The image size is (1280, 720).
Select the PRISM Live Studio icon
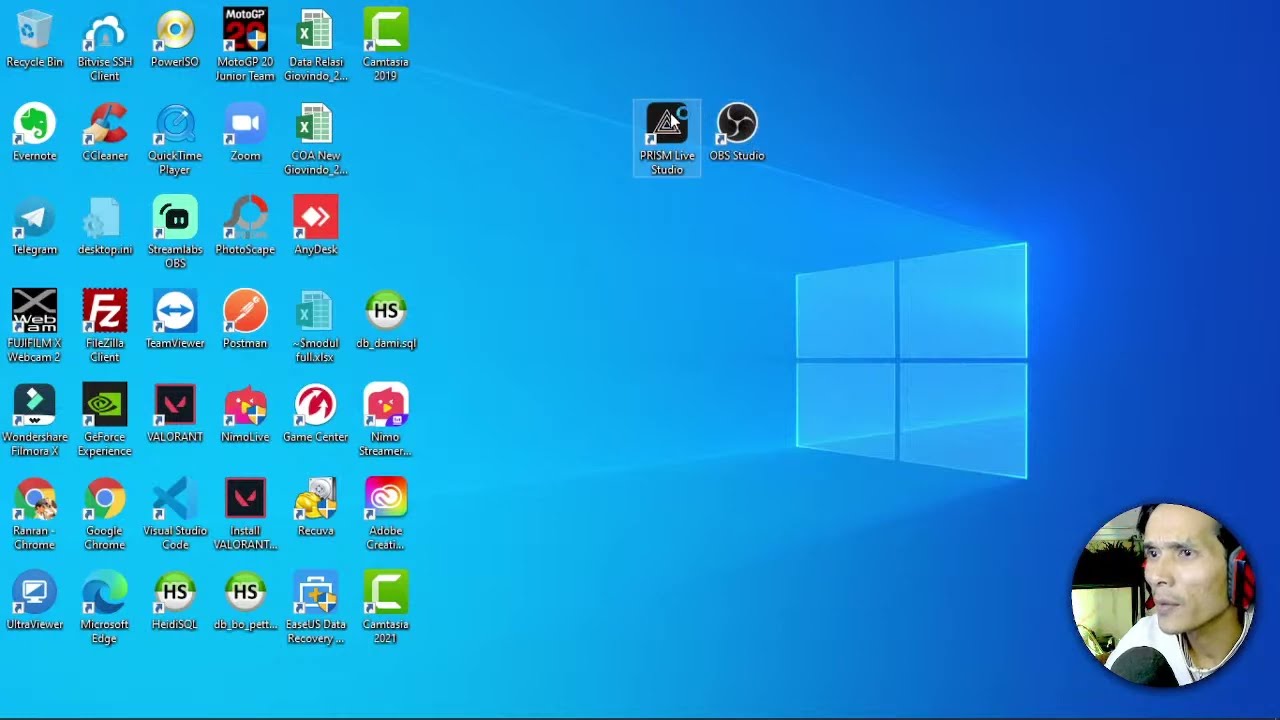click(667, 140)
